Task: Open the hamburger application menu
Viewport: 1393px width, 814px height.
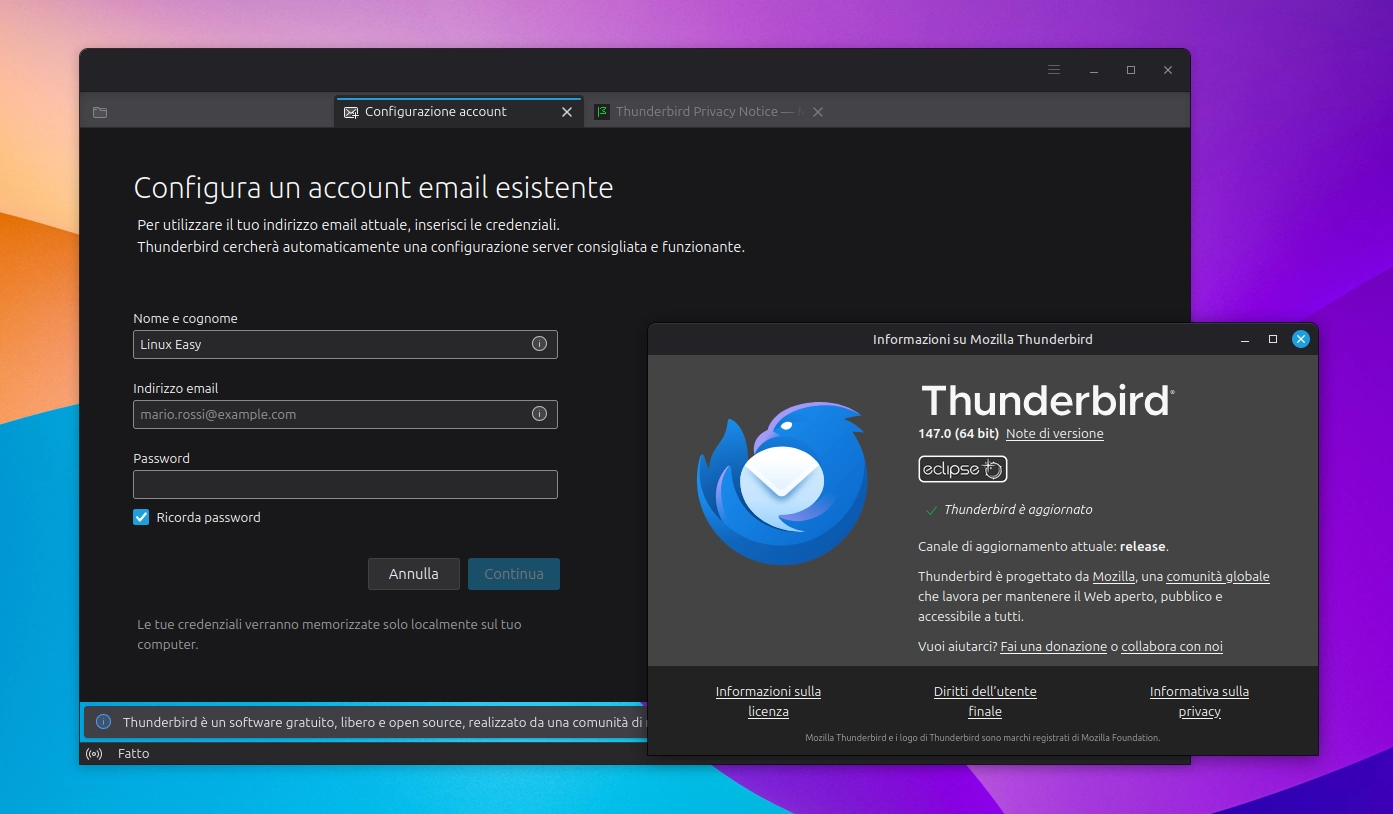Action: click(x=1054, y=70)
